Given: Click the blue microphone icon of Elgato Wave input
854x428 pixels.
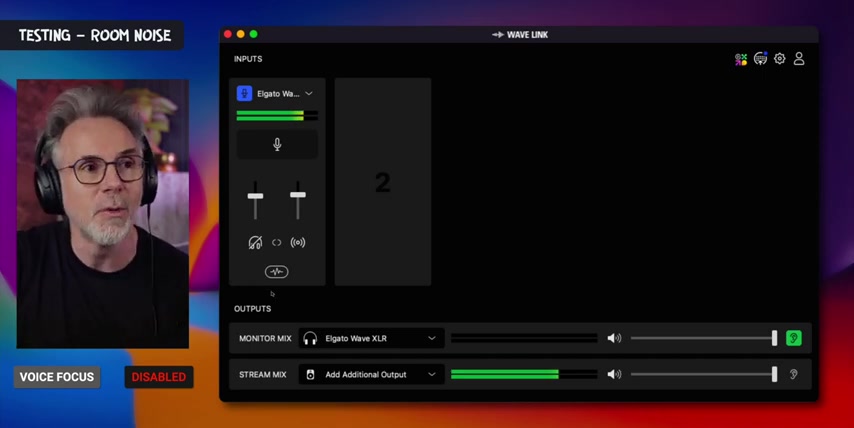Looking at the screenshot, I should [x=244, y=94].
